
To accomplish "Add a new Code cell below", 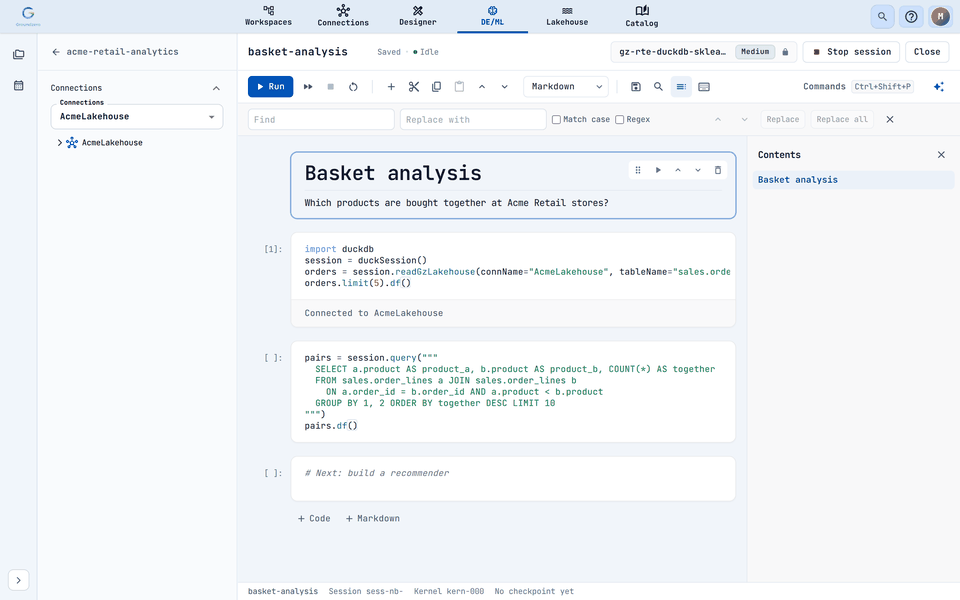I will [x=314, y=519].
